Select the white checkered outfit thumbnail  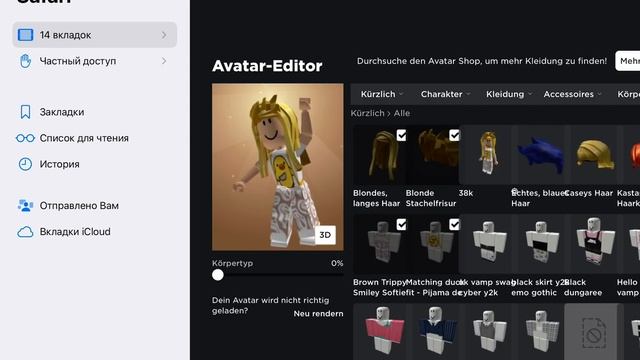pyautogui.click(x=538, y=331)
